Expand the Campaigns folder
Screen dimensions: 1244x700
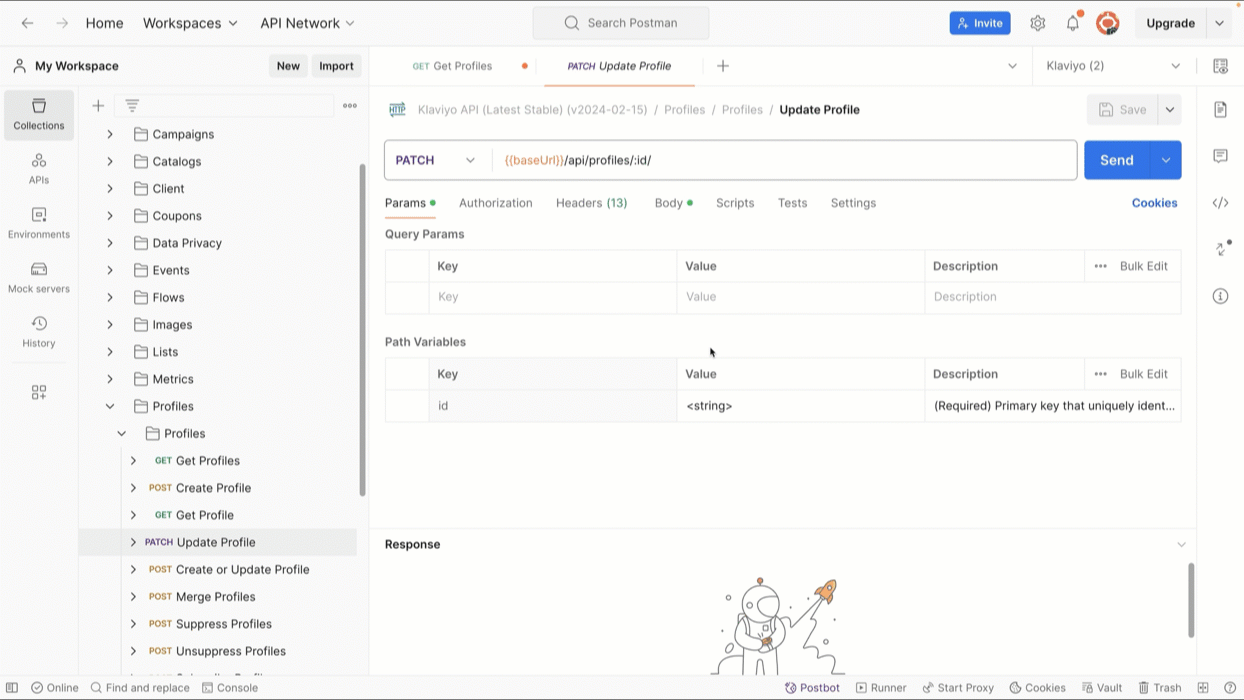[x=110, y=134]
